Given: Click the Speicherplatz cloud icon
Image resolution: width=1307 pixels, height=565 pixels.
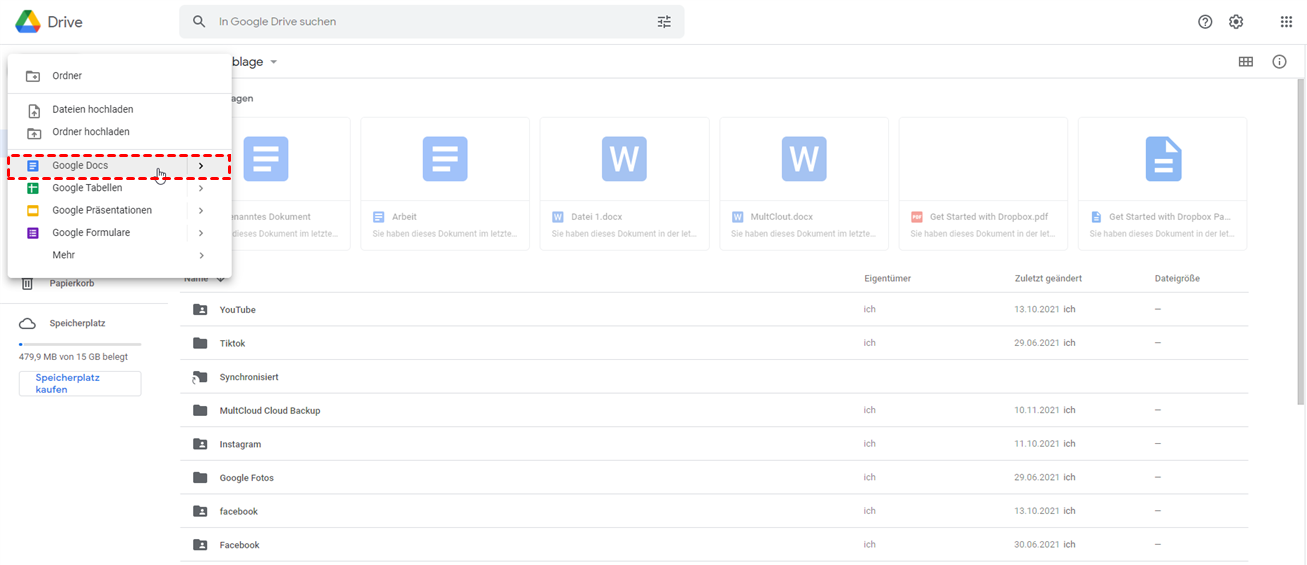Looking at the screenshot, I should [x=27, y=324].
